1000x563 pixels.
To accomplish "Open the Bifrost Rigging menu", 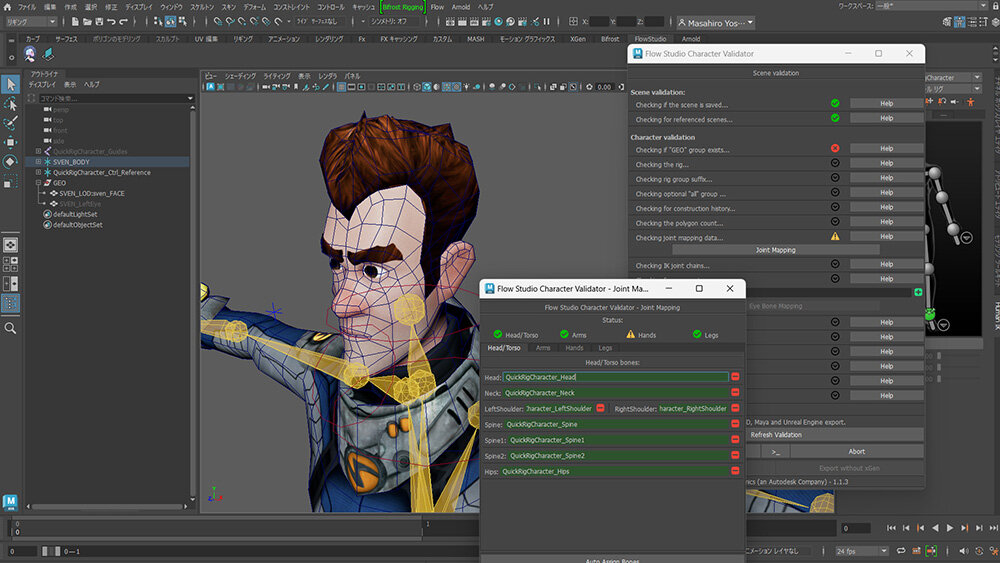I will [x=403, y=7].
